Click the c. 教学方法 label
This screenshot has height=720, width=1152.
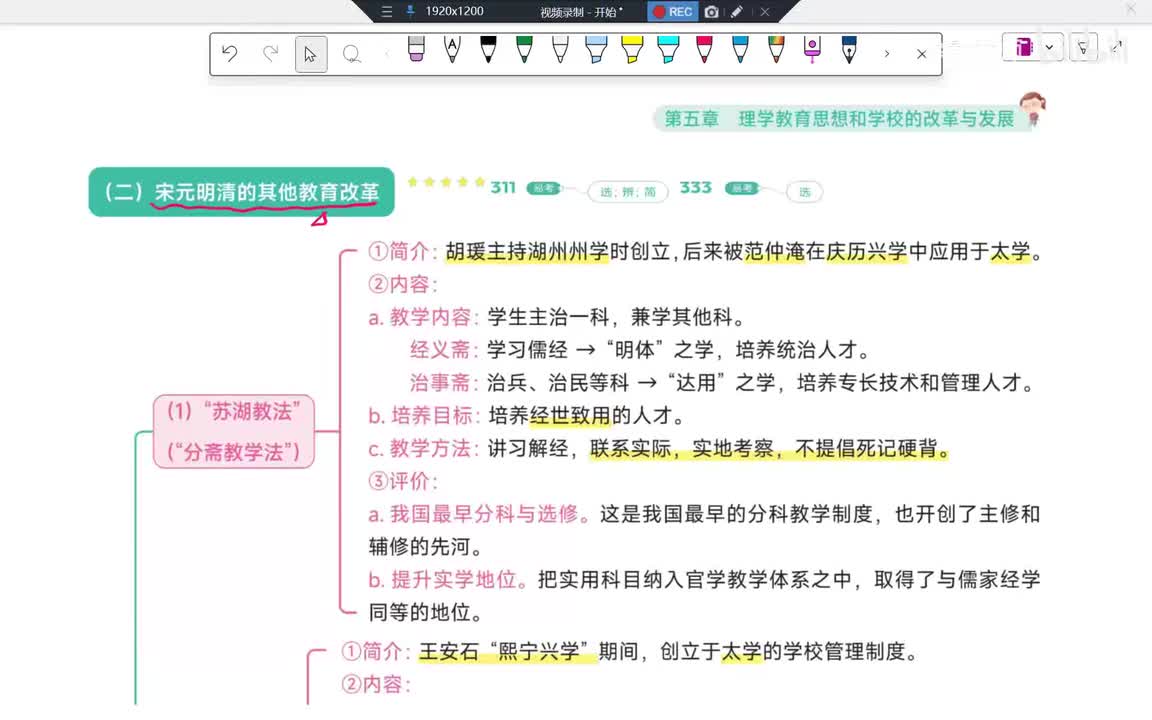[424, 448]
